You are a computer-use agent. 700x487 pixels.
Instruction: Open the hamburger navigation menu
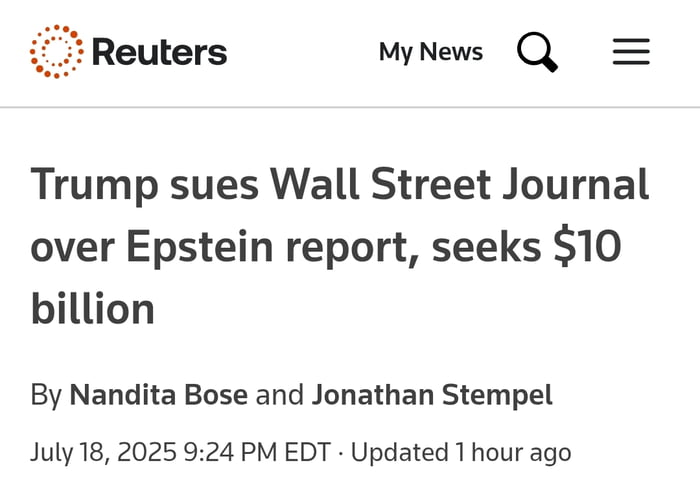point(631,52)
